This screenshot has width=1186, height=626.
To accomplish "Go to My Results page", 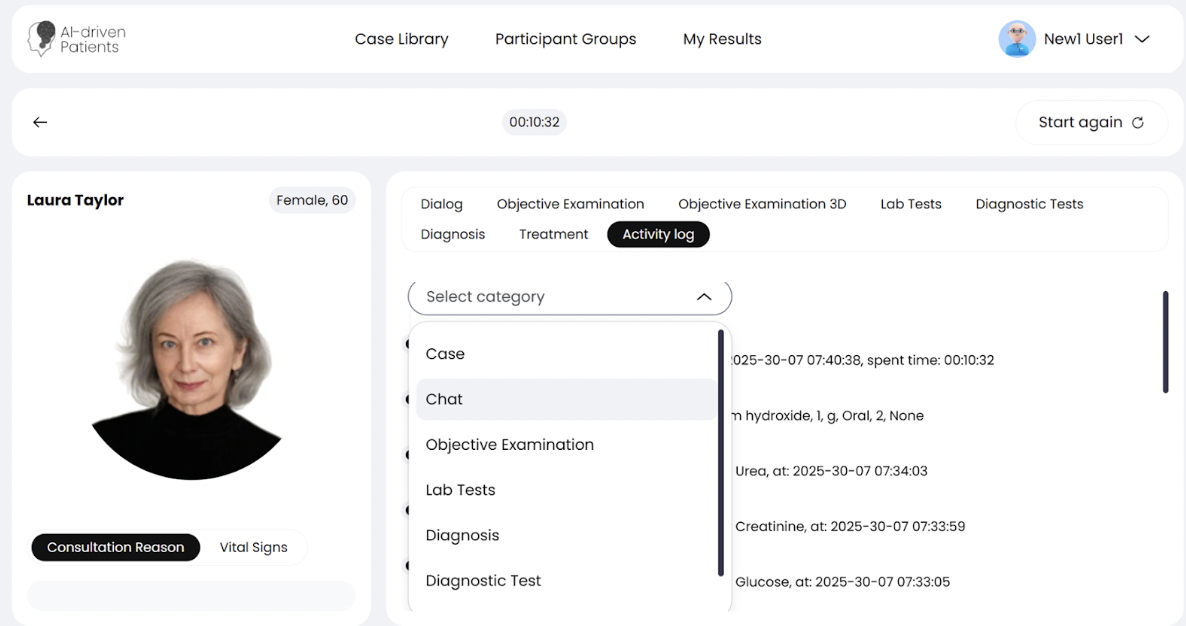I will (x=722, y=39).
